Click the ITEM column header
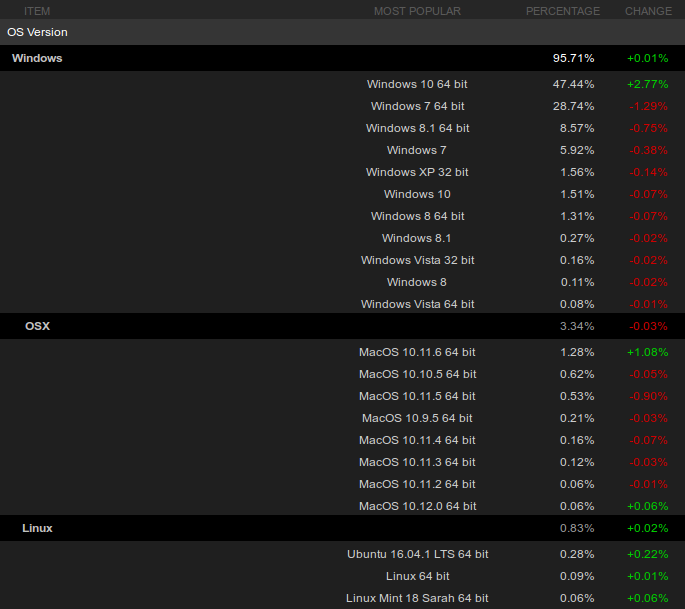Image resolution: width=685 pixels, height=609 pixels. click(x=37, y=11)
